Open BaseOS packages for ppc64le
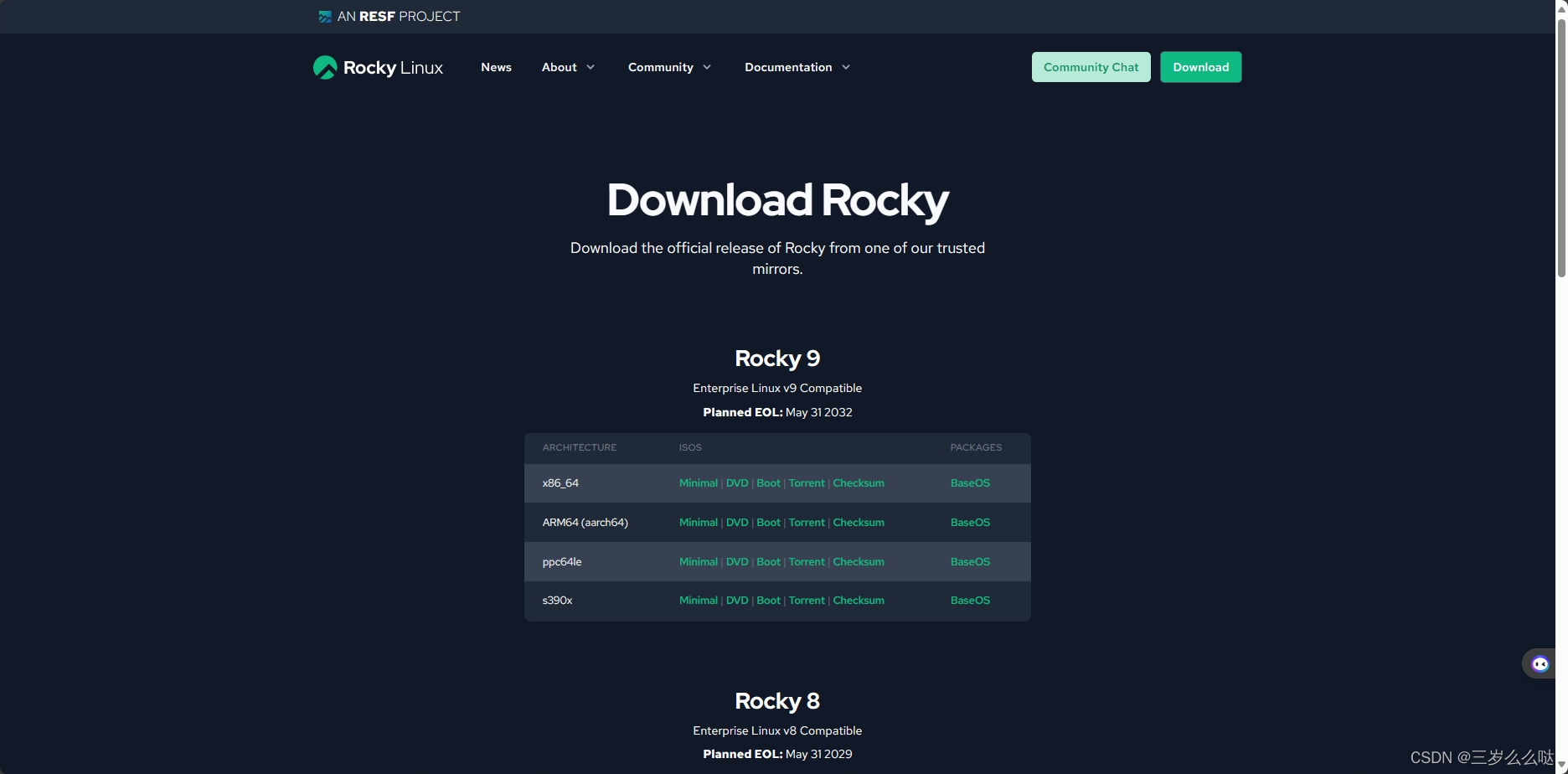Image resolution: width=1568 pixels, height=774 pixels. tap(970, 562)
